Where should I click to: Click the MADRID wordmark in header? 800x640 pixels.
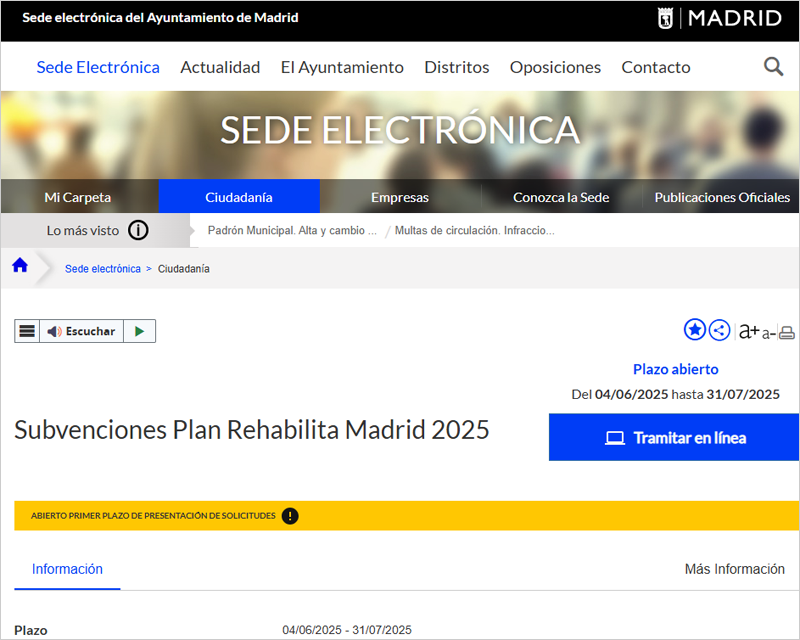click(735, 18)
